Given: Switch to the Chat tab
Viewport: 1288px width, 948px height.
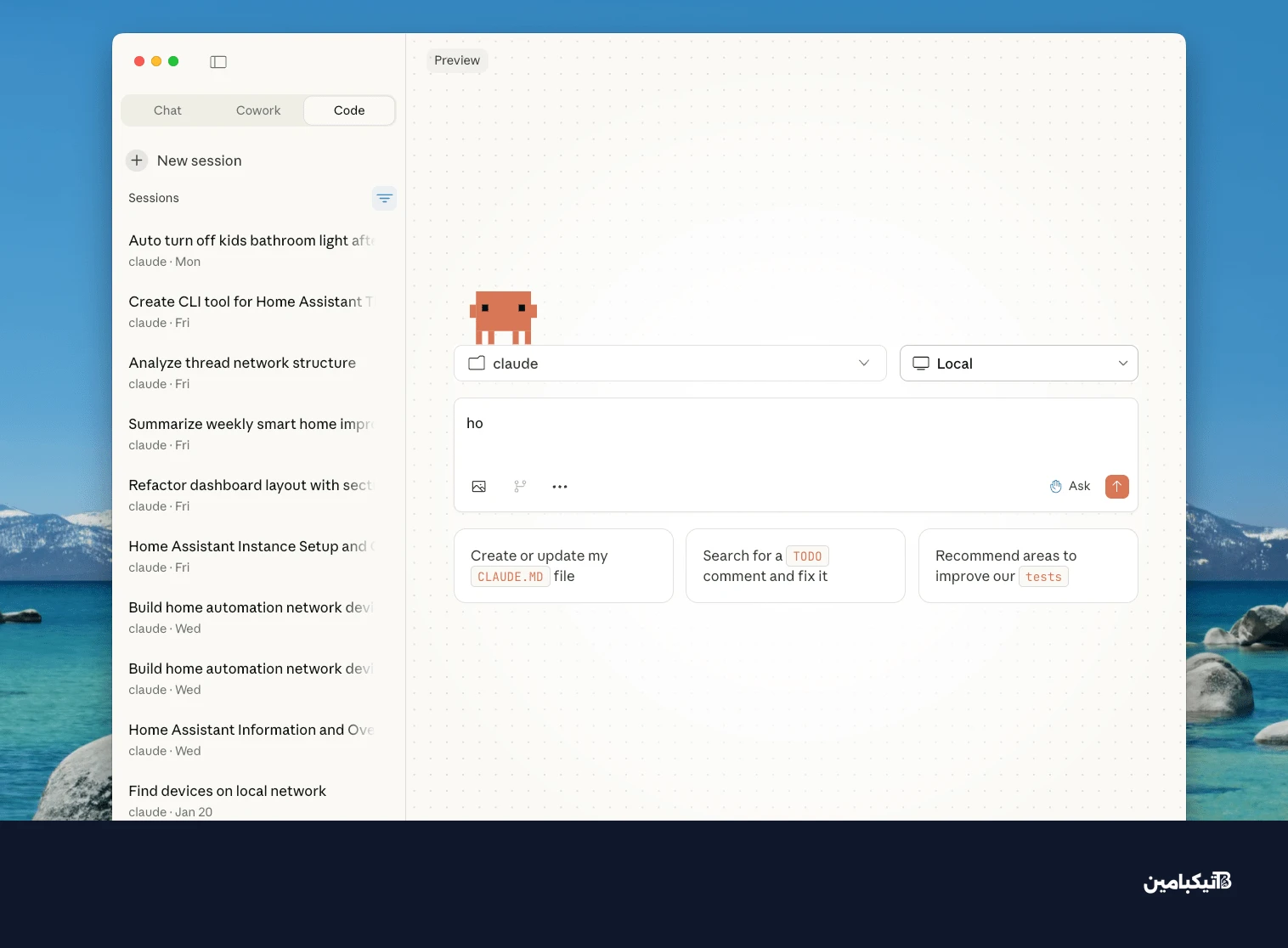Looking at the screenshot, I should coord(167,110).
